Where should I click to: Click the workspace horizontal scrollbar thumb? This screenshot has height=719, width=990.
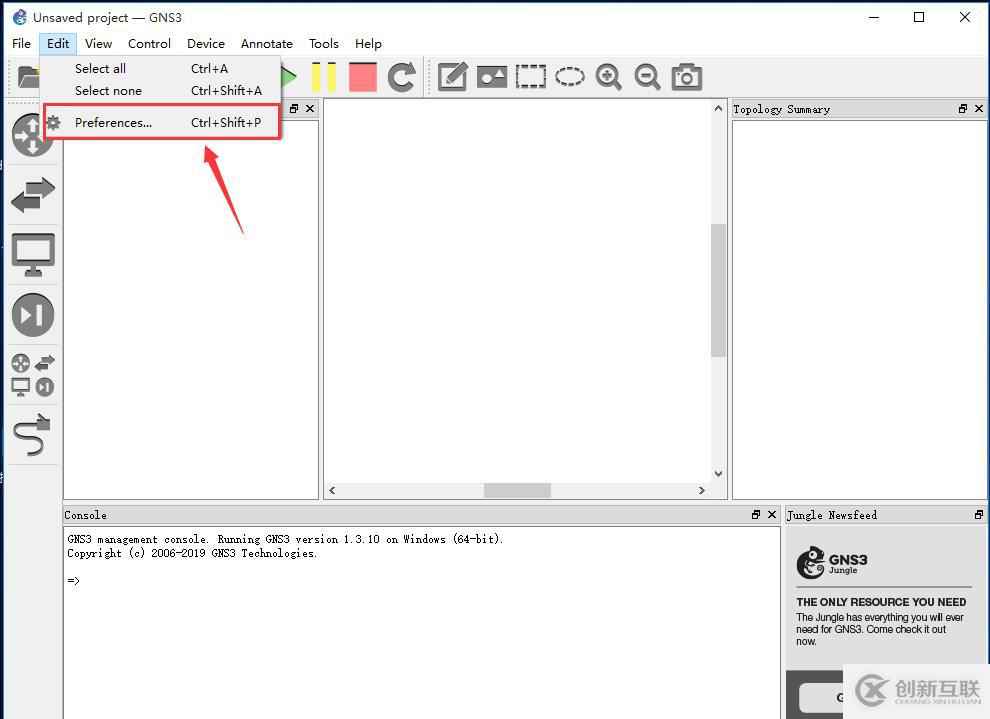(x=517, y=490)
